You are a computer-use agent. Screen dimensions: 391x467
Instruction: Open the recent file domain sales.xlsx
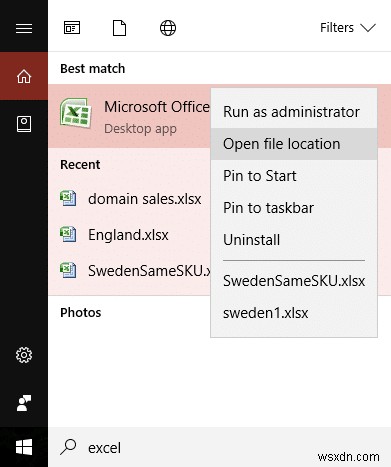130,199
